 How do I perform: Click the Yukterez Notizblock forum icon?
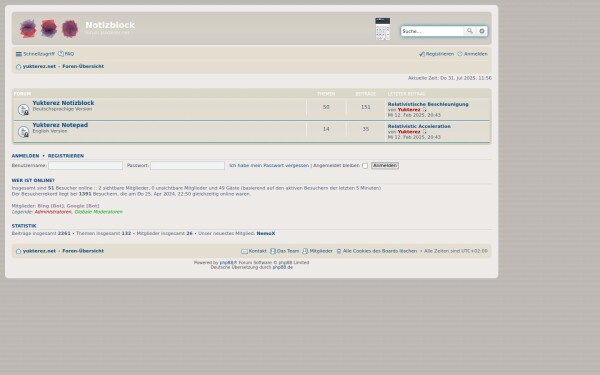(23, 109)
